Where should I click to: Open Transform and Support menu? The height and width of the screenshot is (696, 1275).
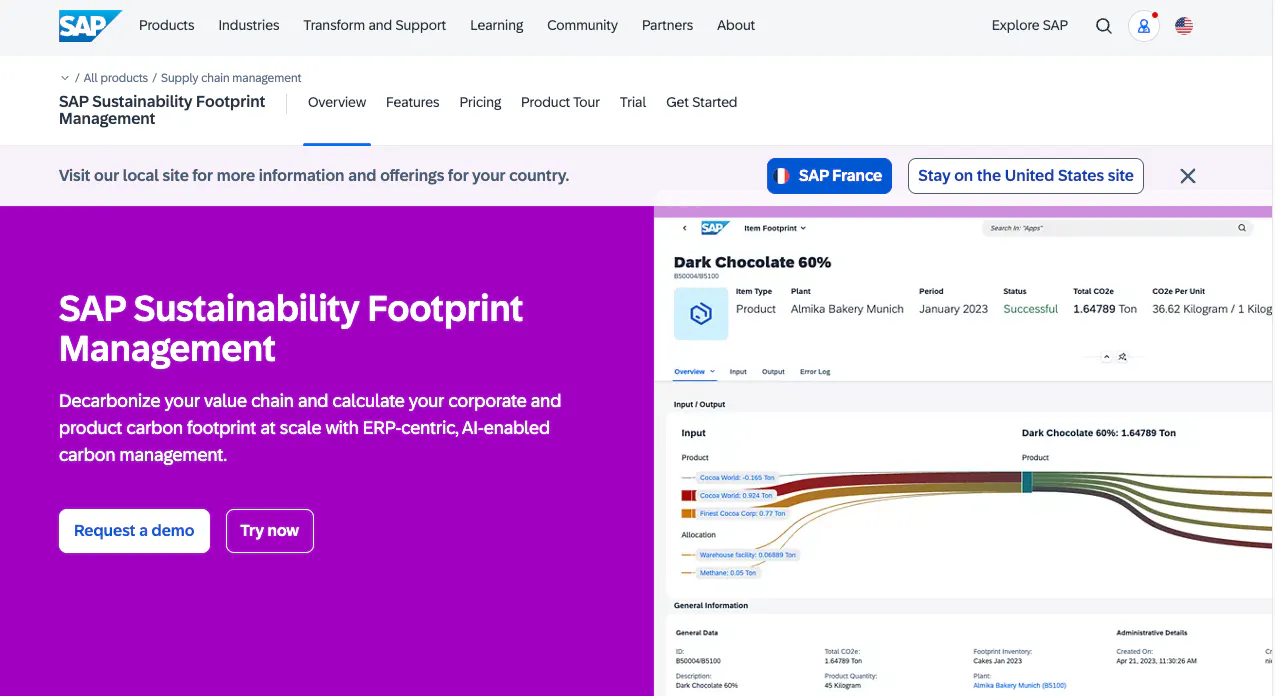pos(375,25)
